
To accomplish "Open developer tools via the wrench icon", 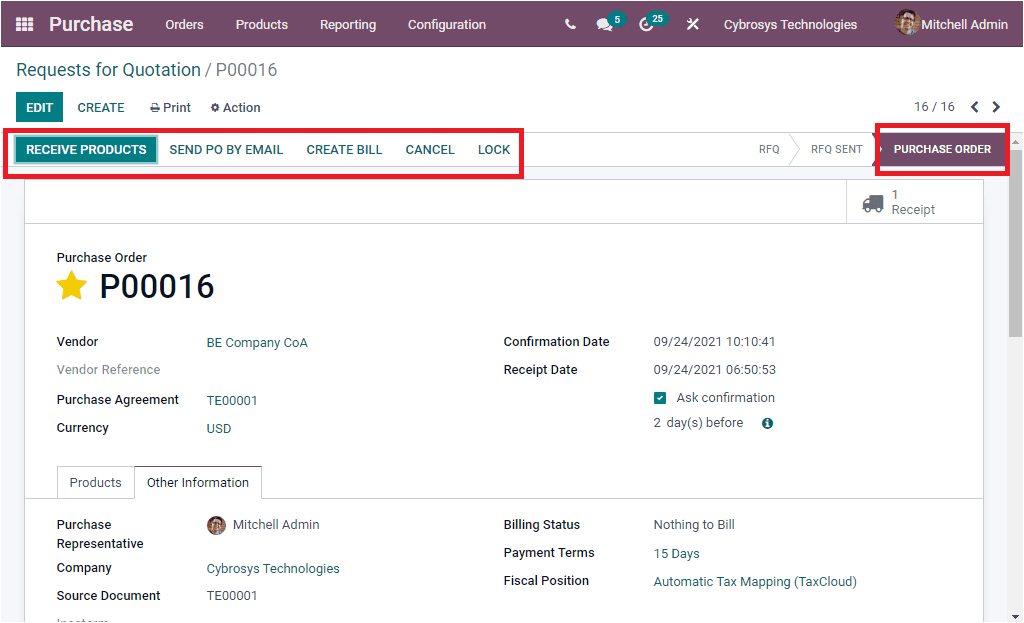I will (x=692, y=24).
